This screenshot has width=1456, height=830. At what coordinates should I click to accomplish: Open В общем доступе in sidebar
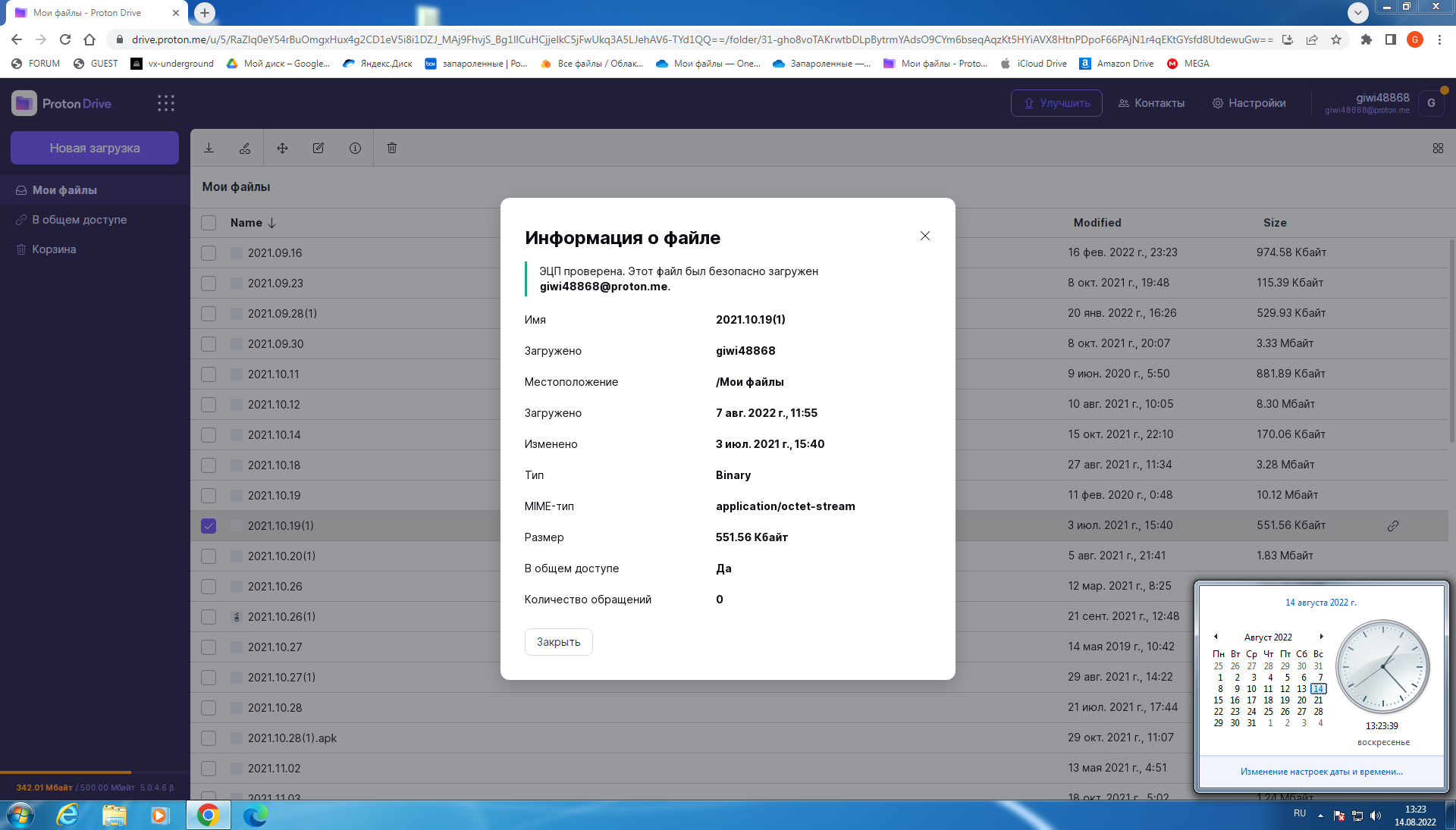[95, 220]
